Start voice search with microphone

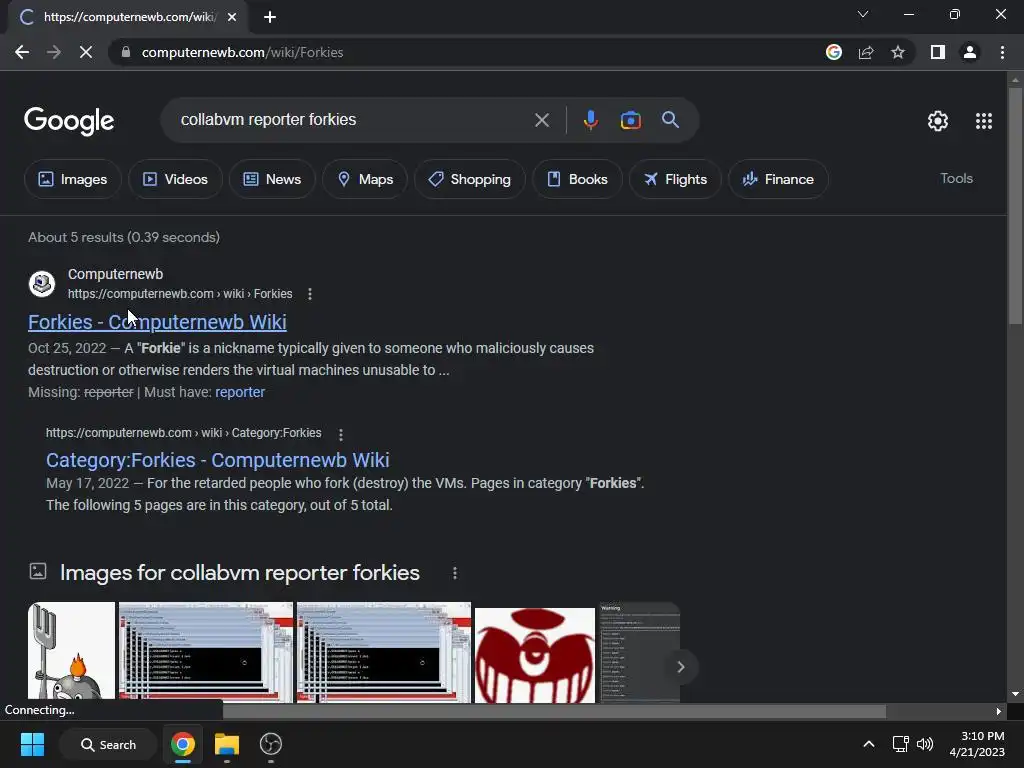point(590,120)
